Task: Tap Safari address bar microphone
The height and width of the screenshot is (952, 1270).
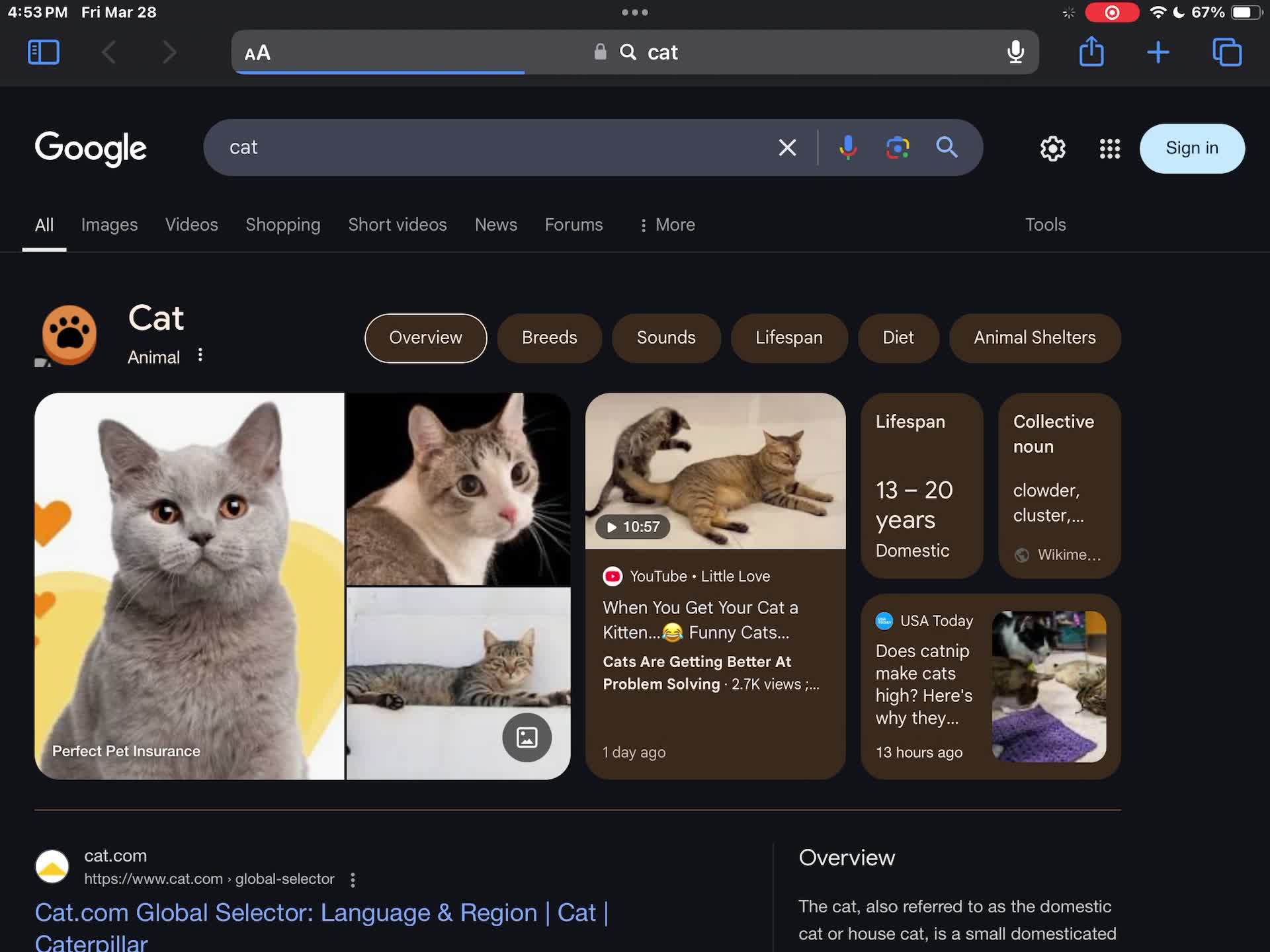Action: (1015, 52)
